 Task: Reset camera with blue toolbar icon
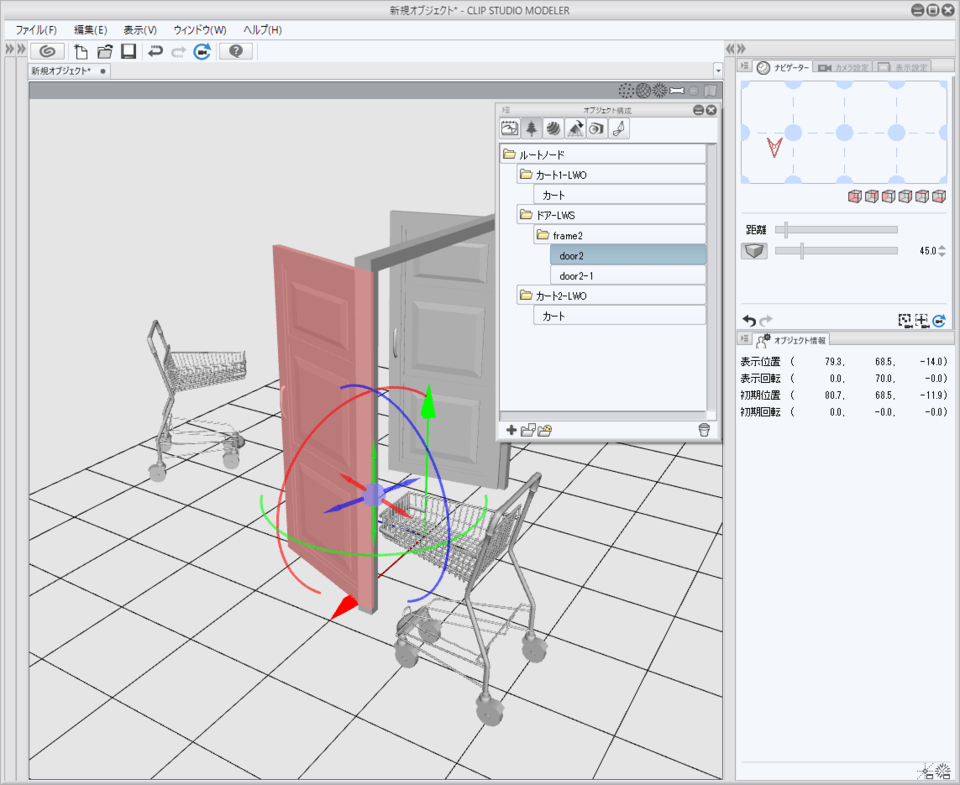[202, 51]
